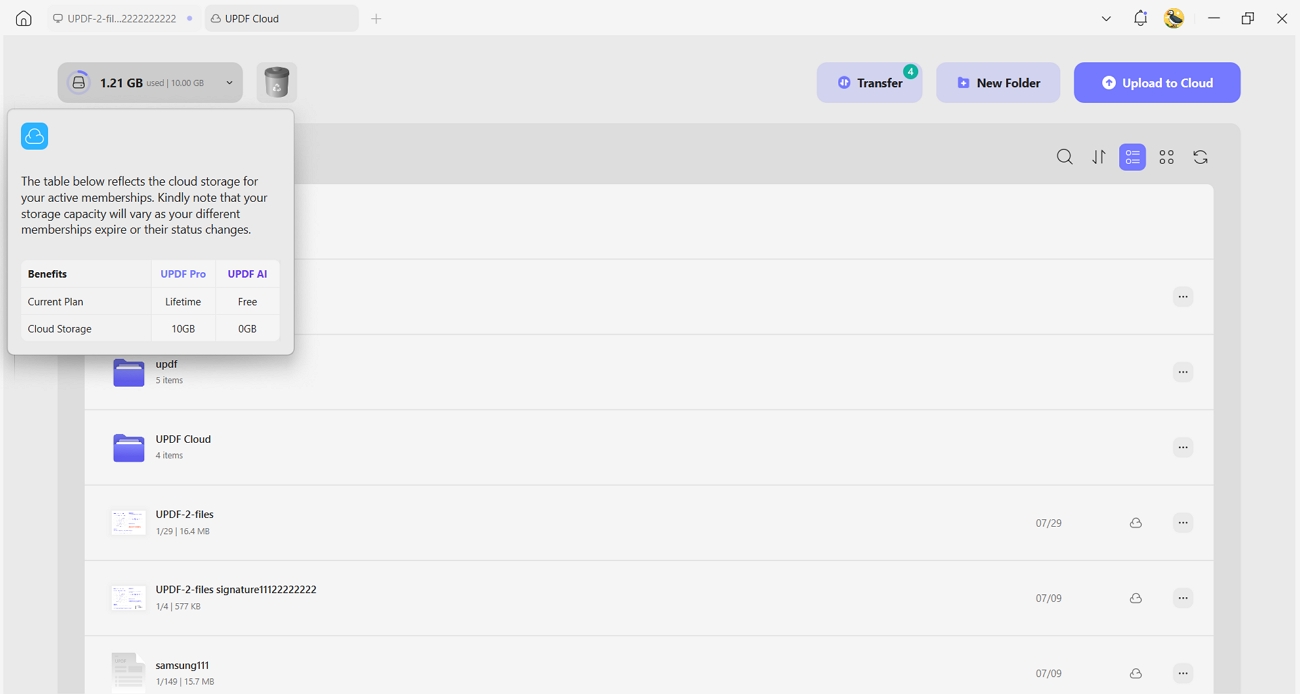Image resolution: width=1300 pixels, height=694 pixels.
Task: Open more options for UPDF-2-files signature11122222222
Action: 1183,598
